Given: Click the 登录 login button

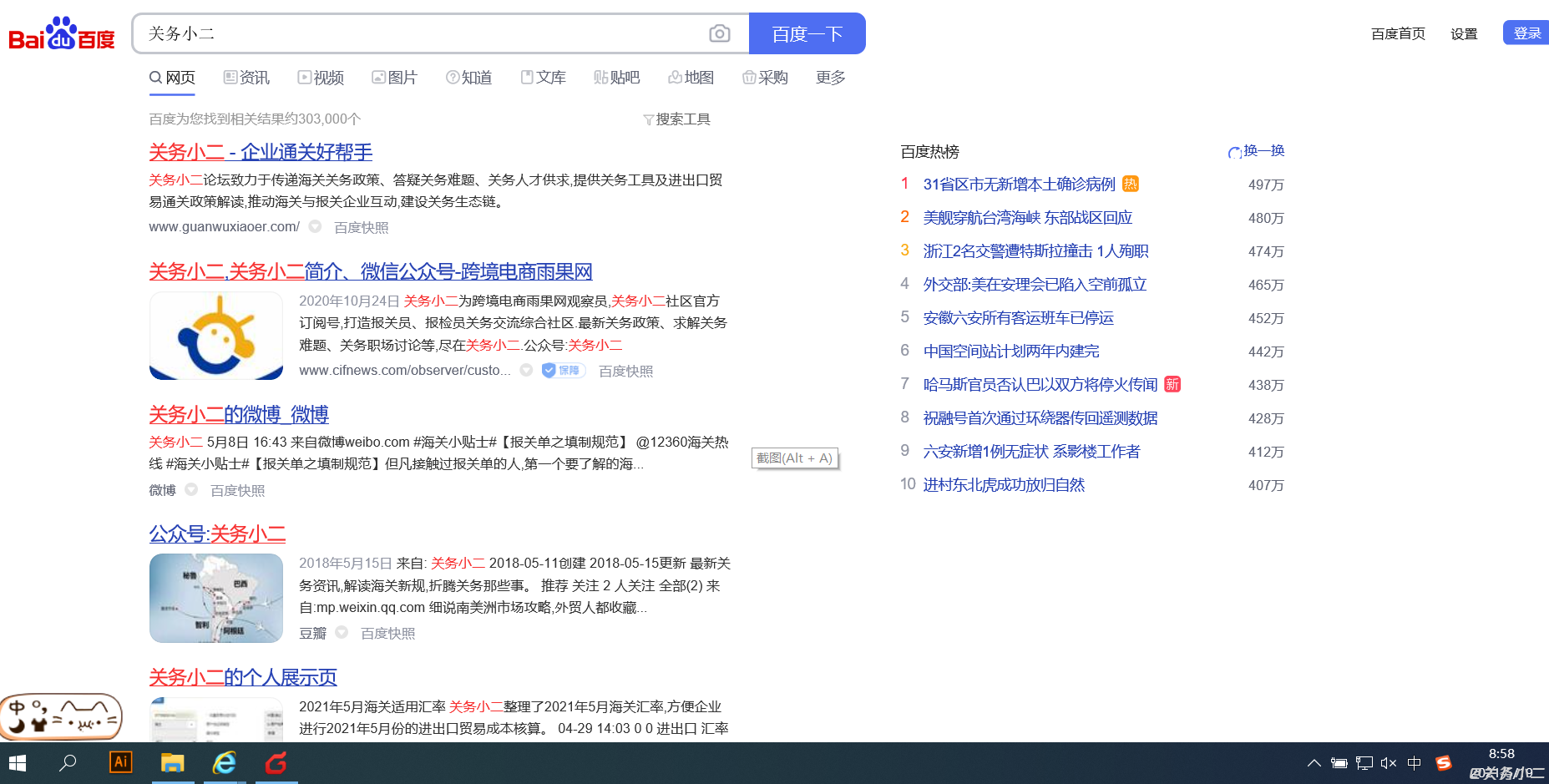Looking at the screenshot, I should (x=1526, y=33).
